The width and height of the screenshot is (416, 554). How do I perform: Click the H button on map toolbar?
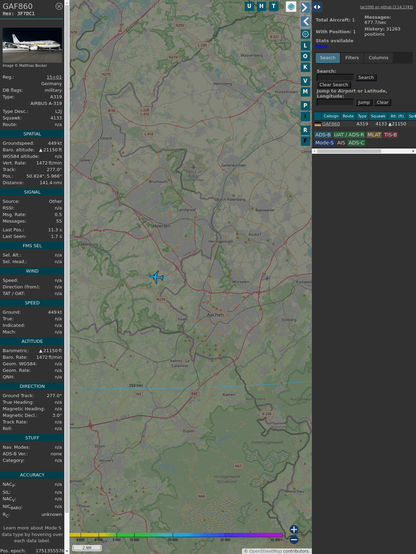[x=262, y=6]
